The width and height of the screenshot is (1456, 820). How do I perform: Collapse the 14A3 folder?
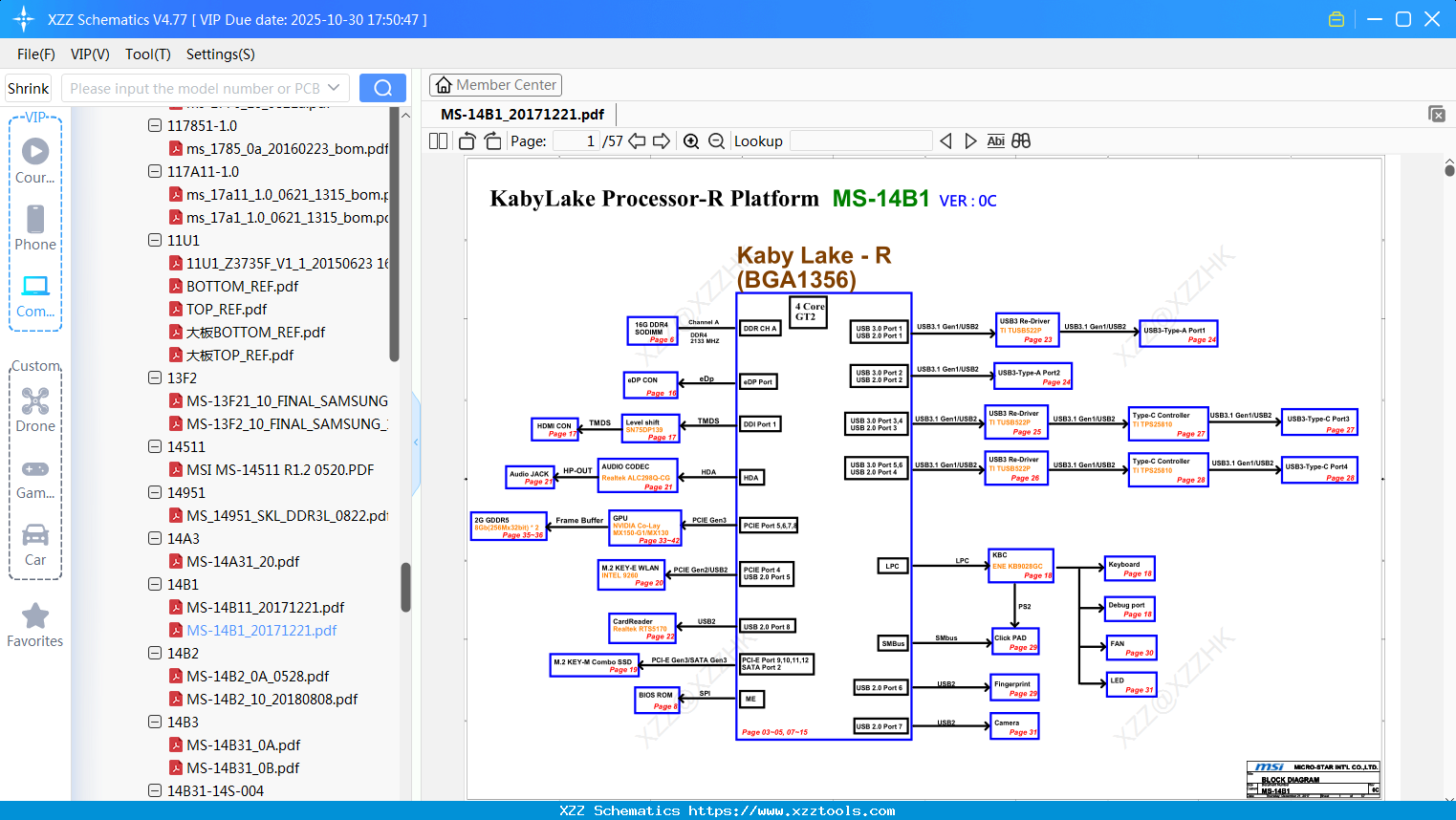pyautogui.click(x=155, y=538)
